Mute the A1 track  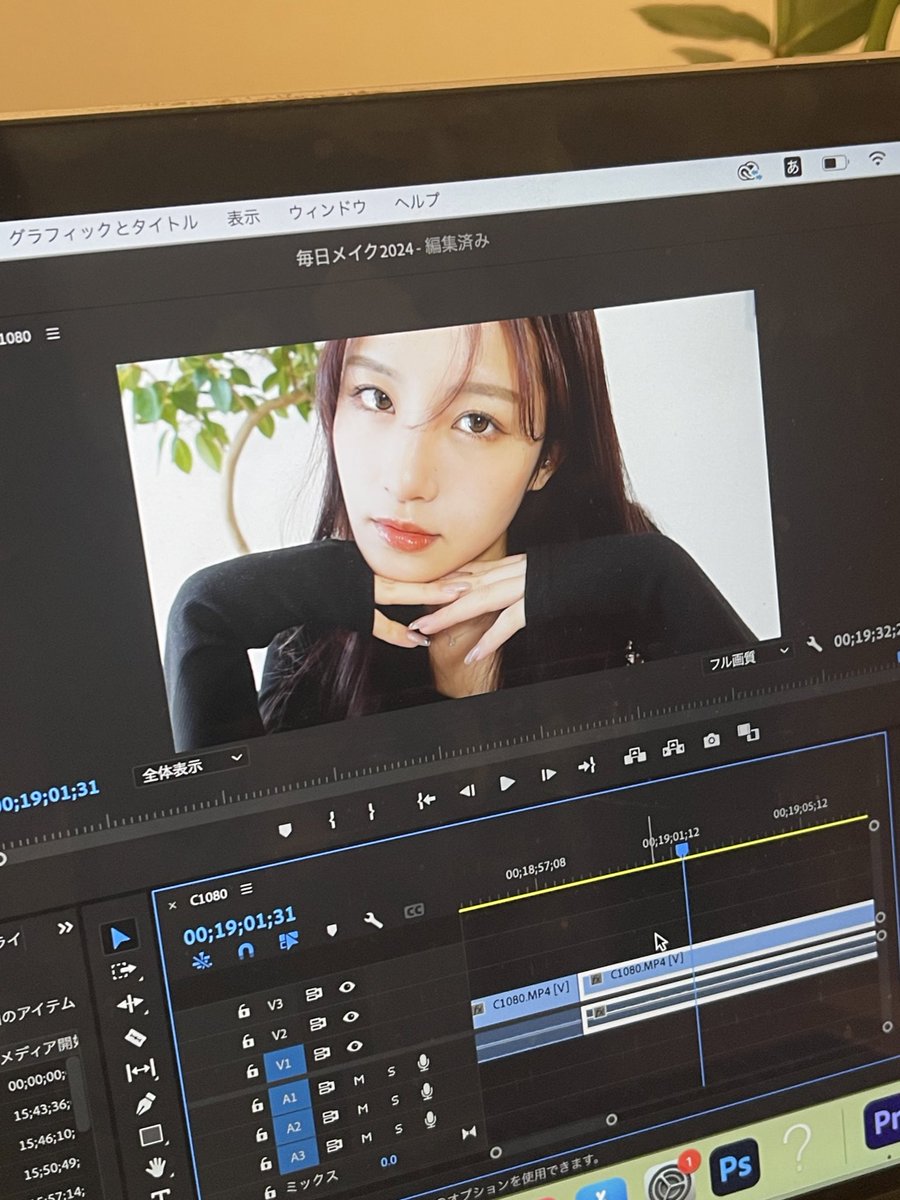coord(357,1080)
